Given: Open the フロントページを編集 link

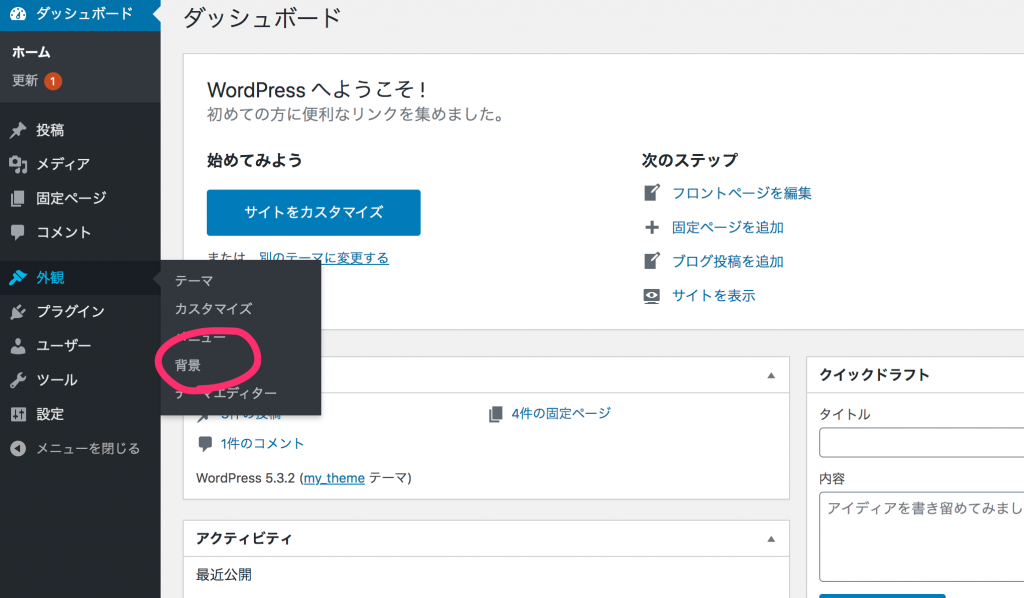Looking at the screenshot, I should (742, 193).
